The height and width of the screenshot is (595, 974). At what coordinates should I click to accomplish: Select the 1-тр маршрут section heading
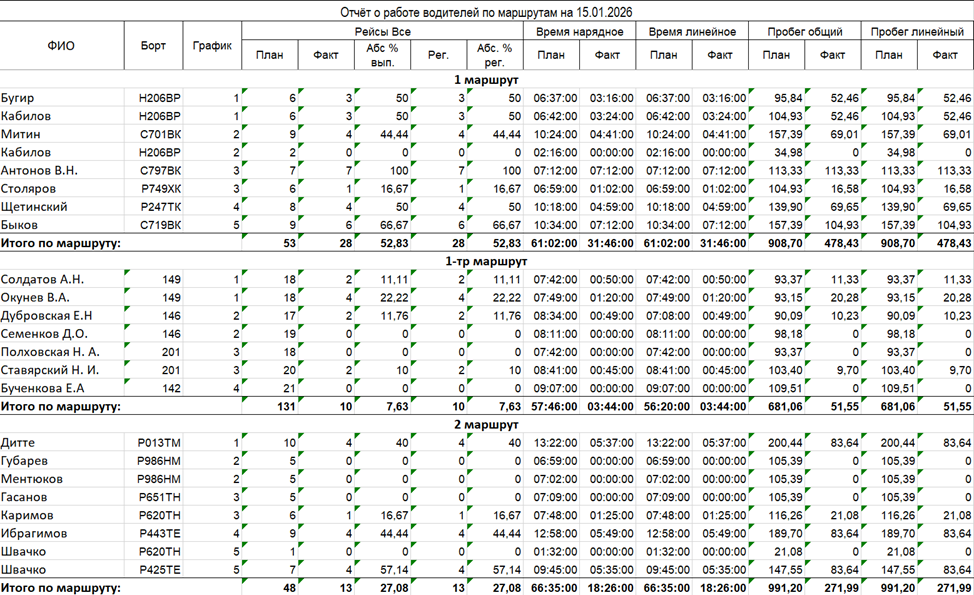click(487, 261)
